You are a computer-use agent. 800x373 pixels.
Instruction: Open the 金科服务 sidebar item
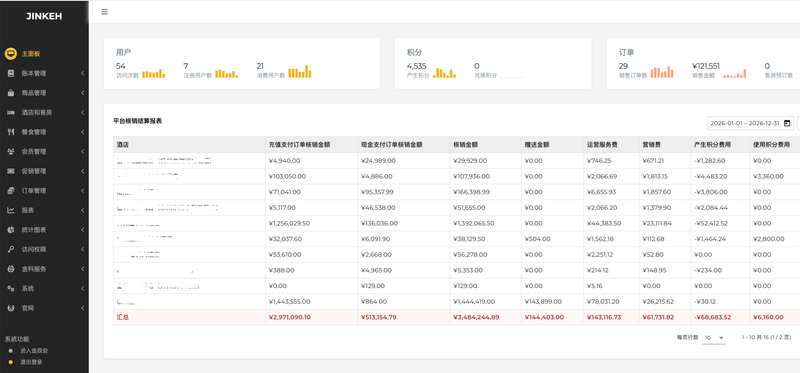click(x=44, y=269)
